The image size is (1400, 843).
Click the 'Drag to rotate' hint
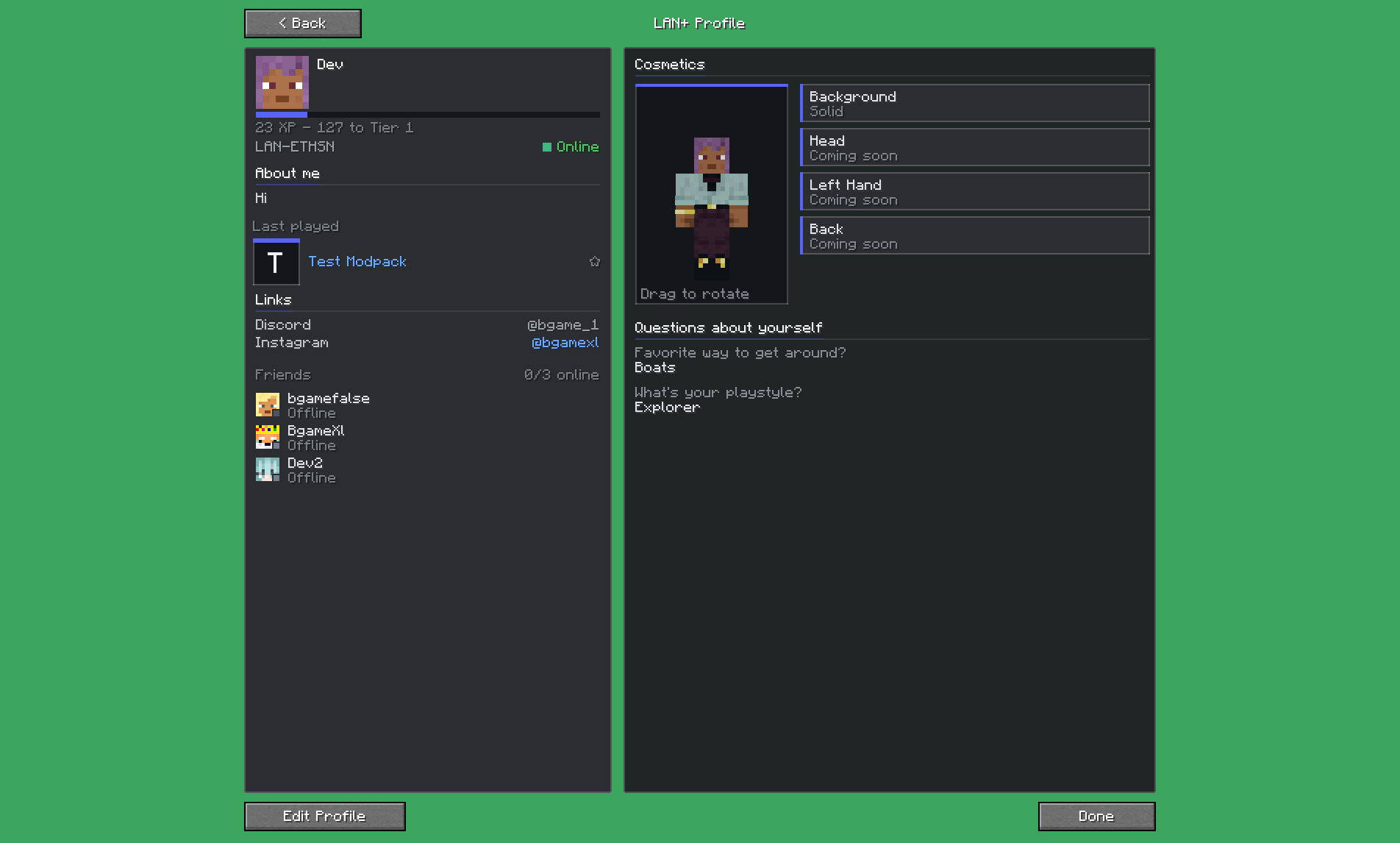point(695,294)
